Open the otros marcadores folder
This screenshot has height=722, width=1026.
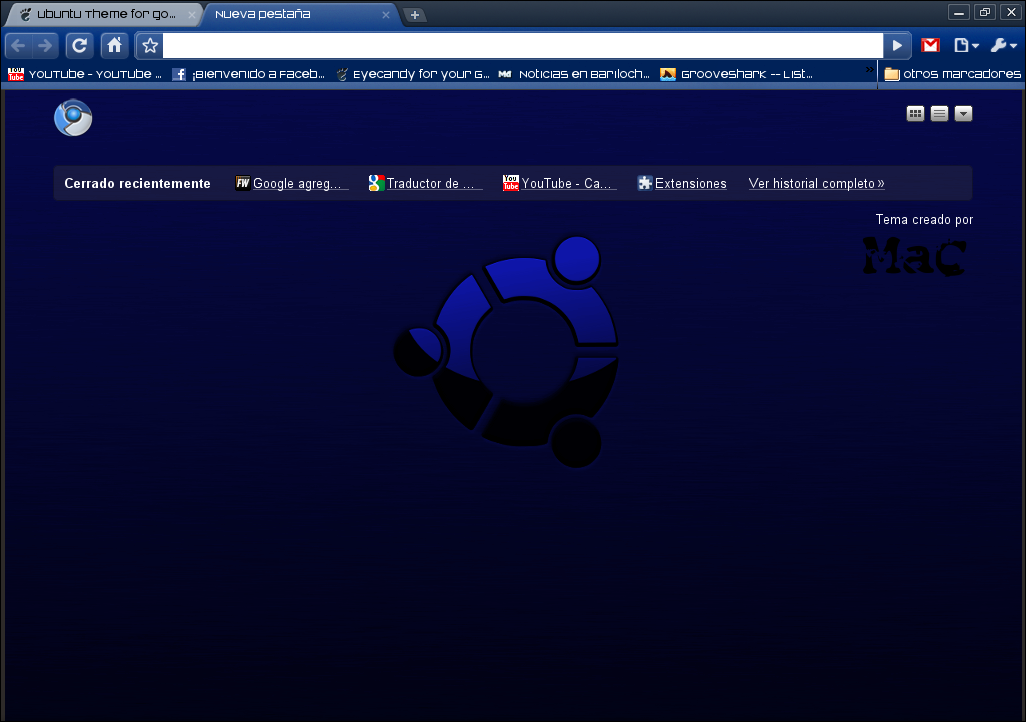(x=952, y=74)
